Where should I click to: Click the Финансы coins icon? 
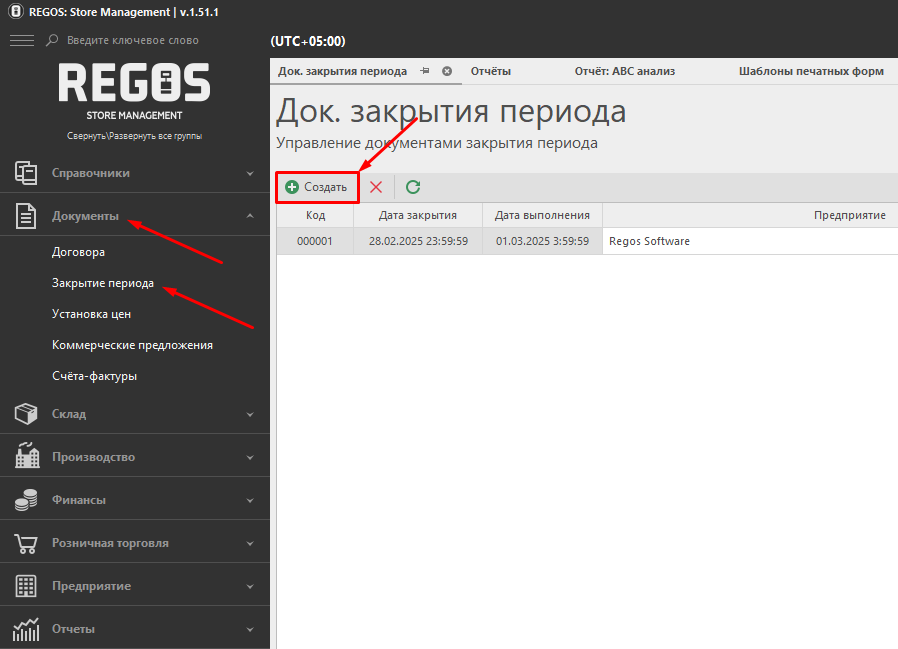(x=26, y=500)
